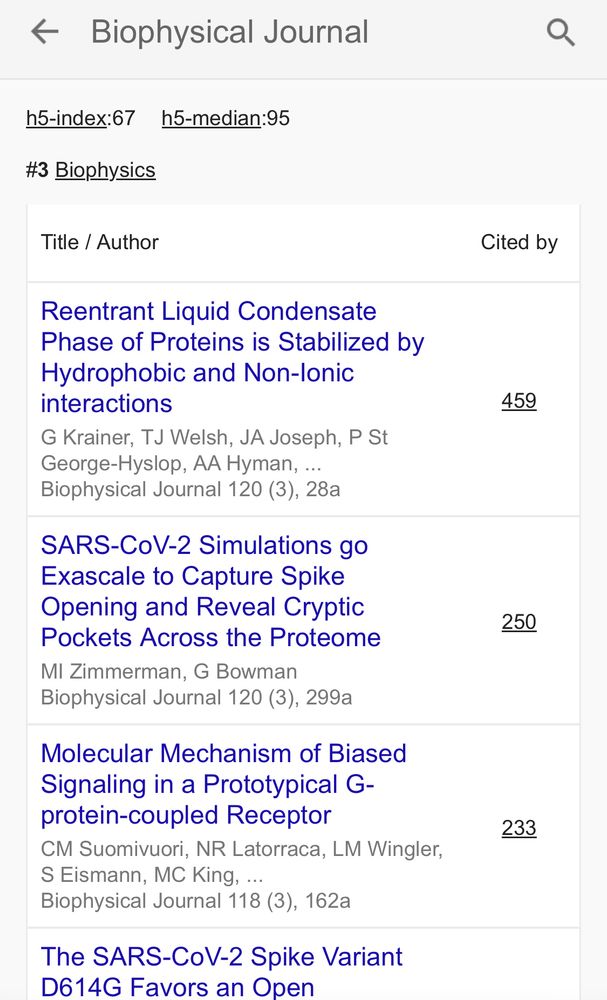Click the Biophysical Journal page heading
This screenshot has height=1000, width=607.
click(230, 32)
